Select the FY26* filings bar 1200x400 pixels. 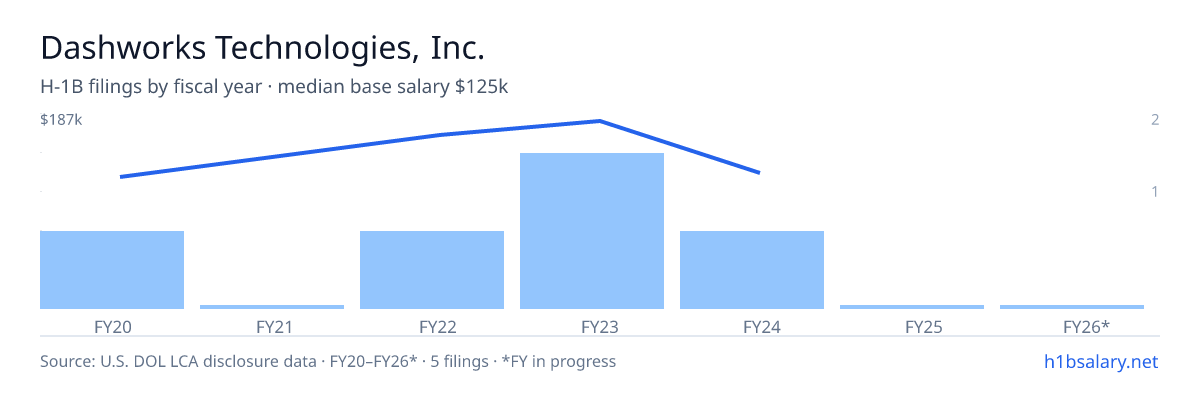coord(1072,307)
